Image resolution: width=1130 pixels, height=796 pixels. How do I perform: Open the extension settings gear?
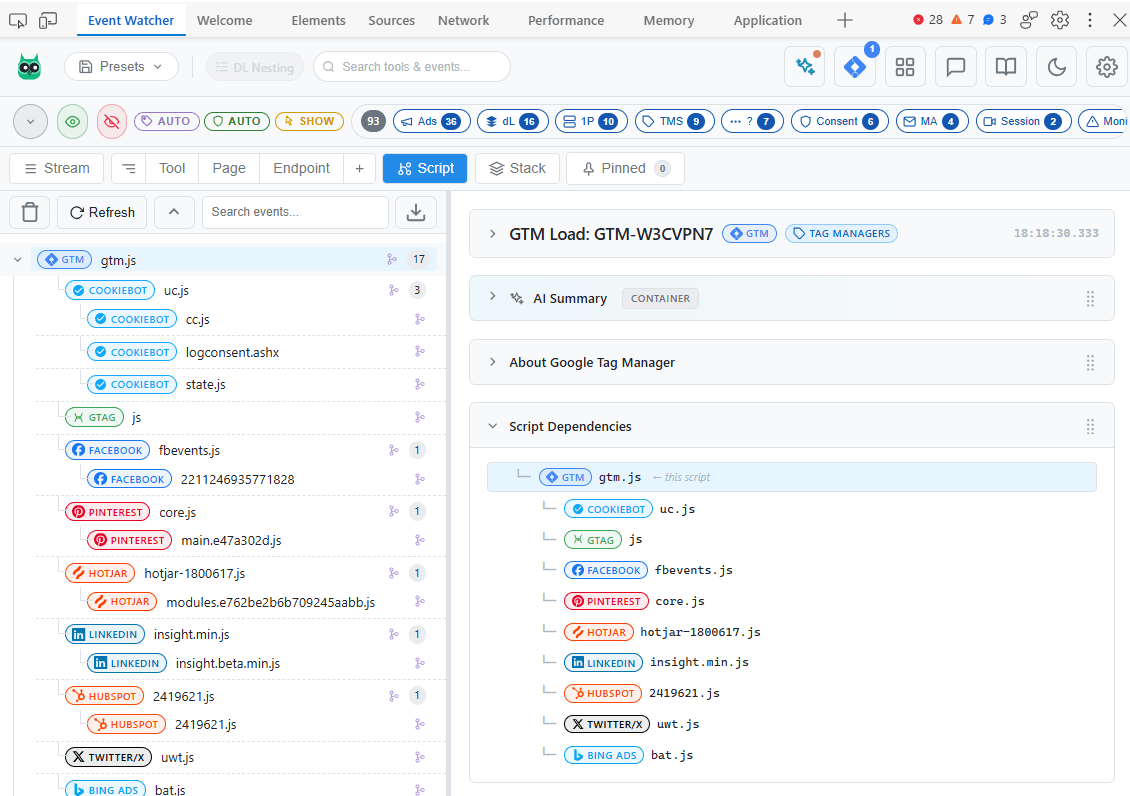(1107, 67)
